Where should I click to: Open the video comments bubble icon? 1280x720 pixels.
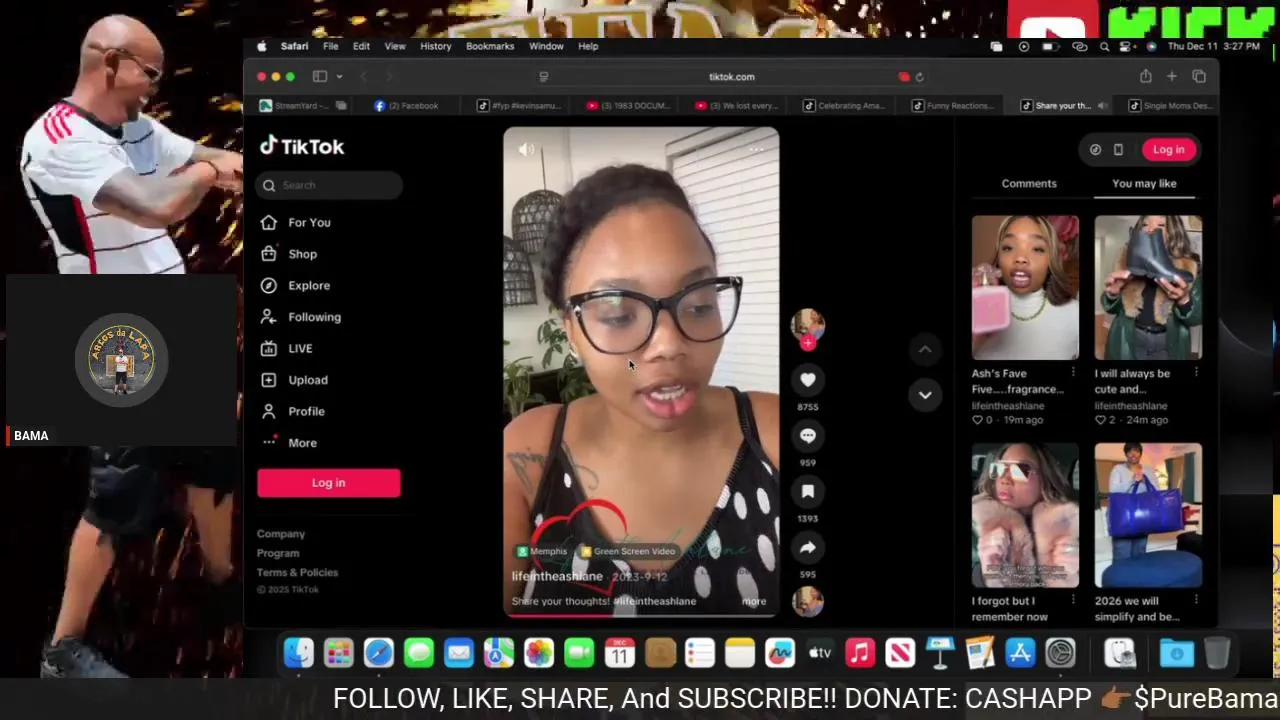click(808, 436)
